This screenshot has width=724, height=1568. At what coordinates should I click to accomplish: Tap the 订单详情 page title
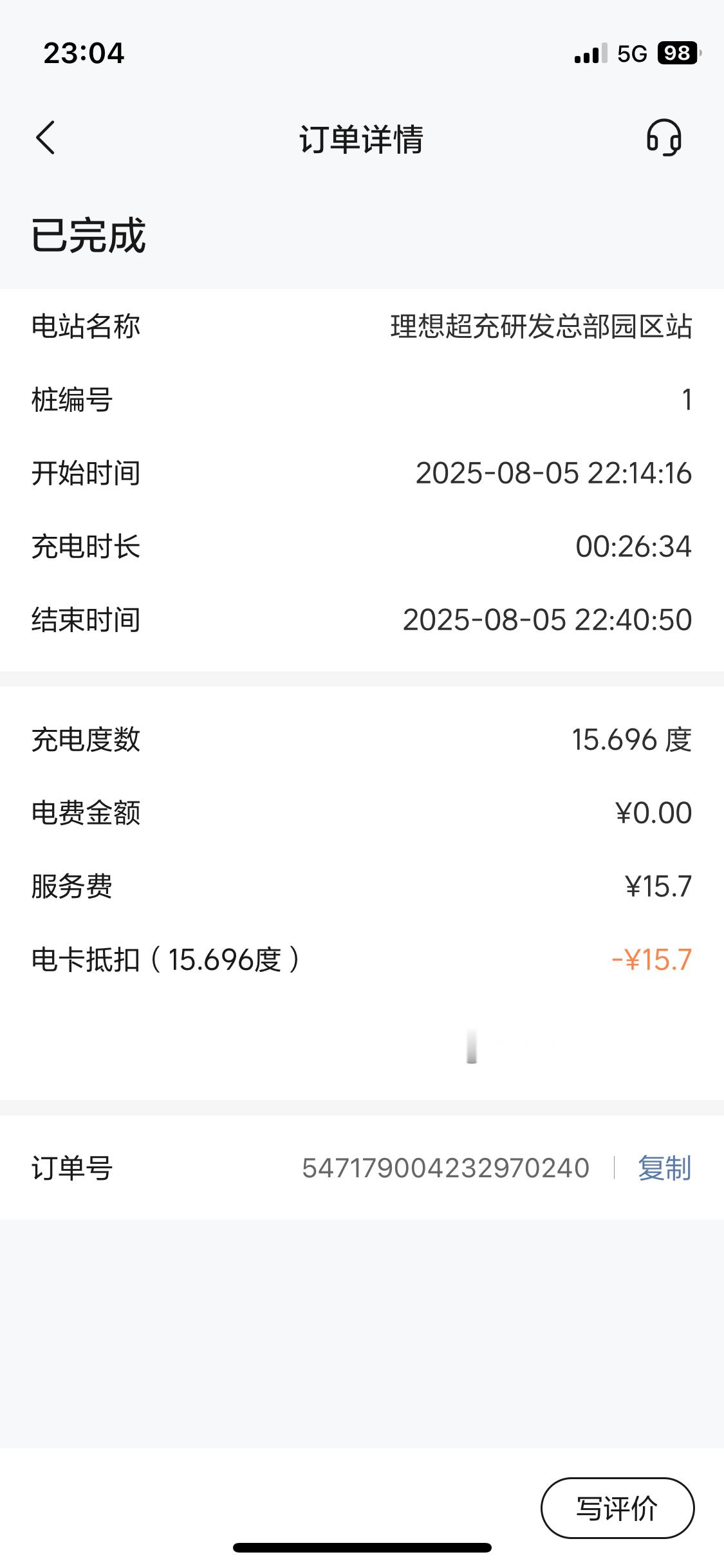pyautogui.click(x=362, y=138)
